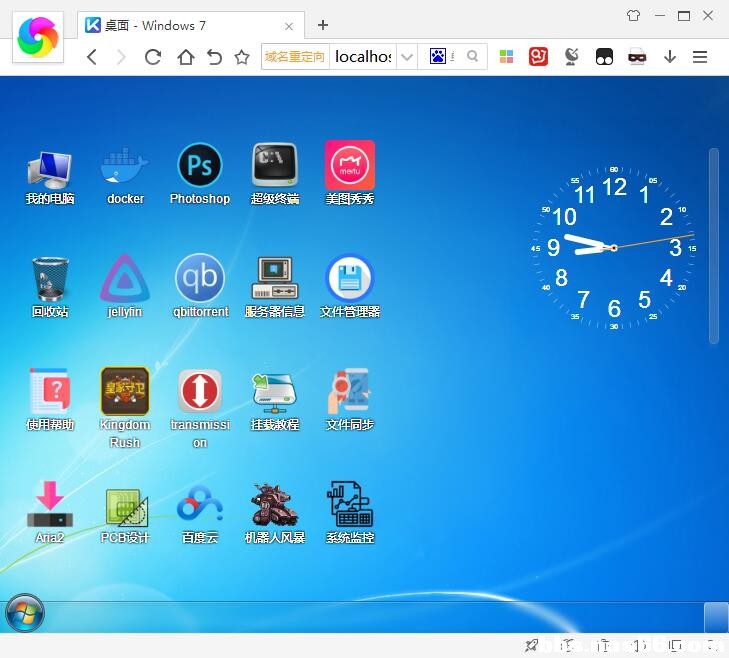Open the 我的电脑 desktop icon
This screenshot has width=729, height=658.
click(x=50, y=177)
